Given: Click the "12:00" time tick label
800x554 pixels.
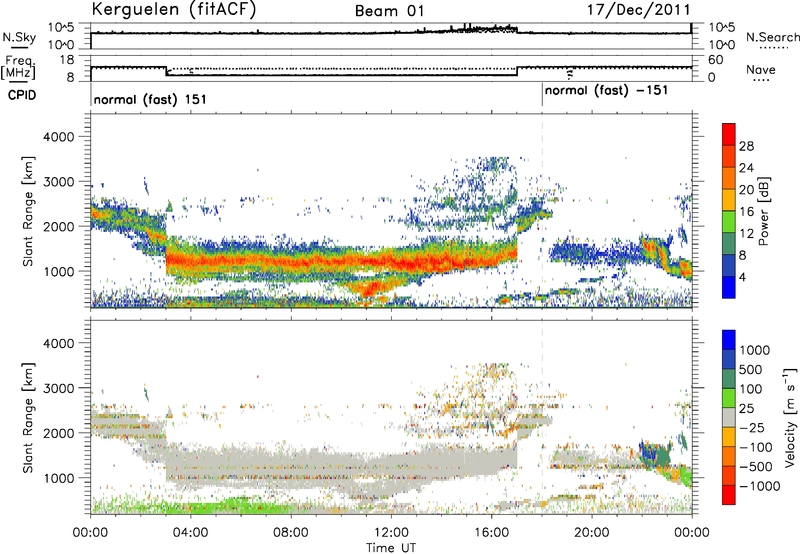Looking at the screenshot, I should 391,533.
